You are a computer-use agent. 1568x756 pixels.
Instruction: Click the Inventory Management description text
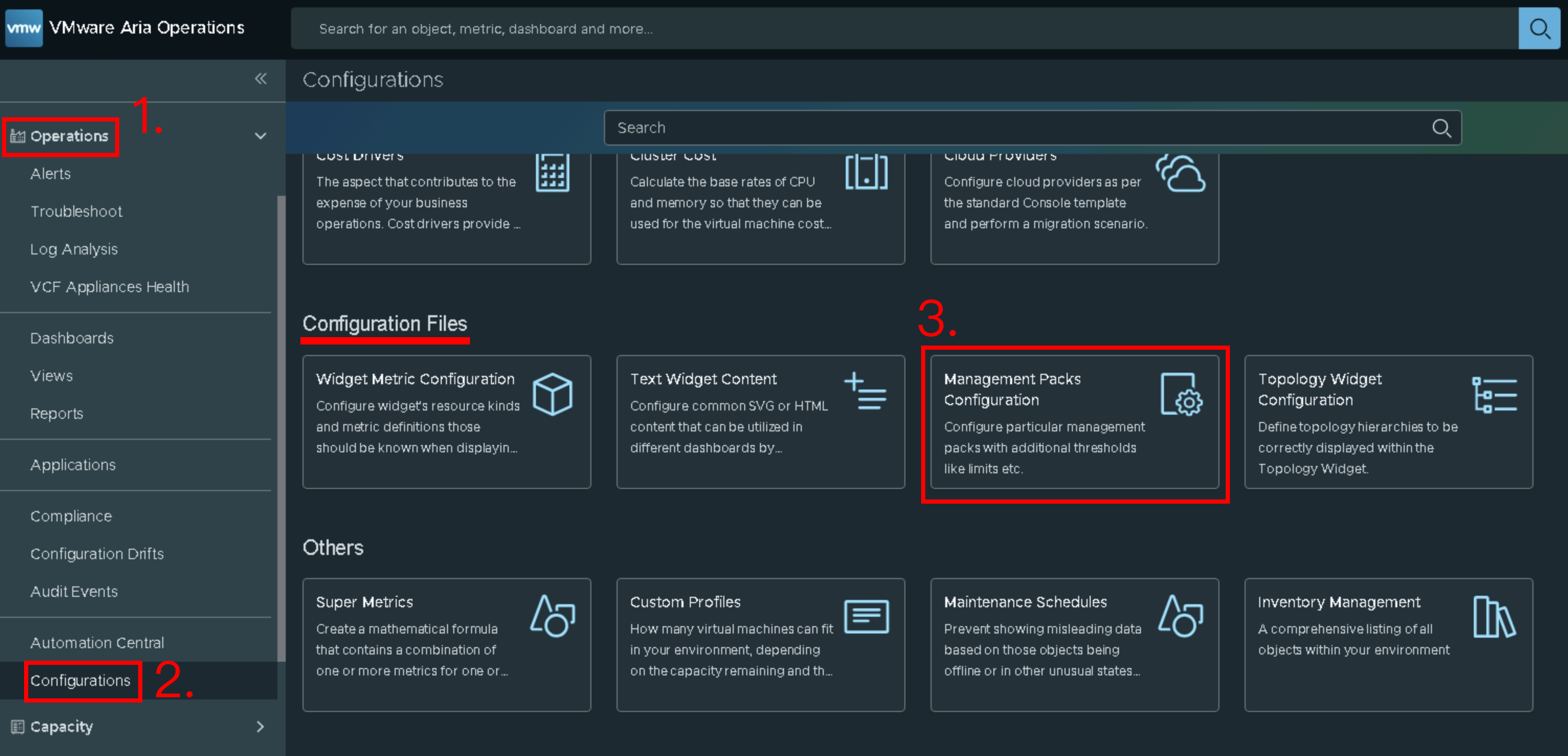click(1354, 639)
